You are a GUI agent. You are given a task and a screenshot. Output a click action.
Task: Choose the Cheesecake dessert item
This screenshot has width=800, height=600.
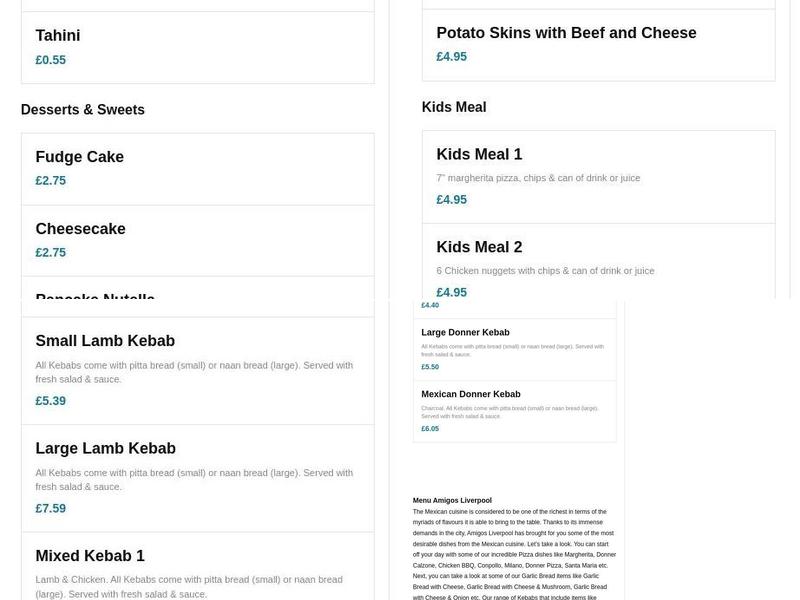point(80,229)
